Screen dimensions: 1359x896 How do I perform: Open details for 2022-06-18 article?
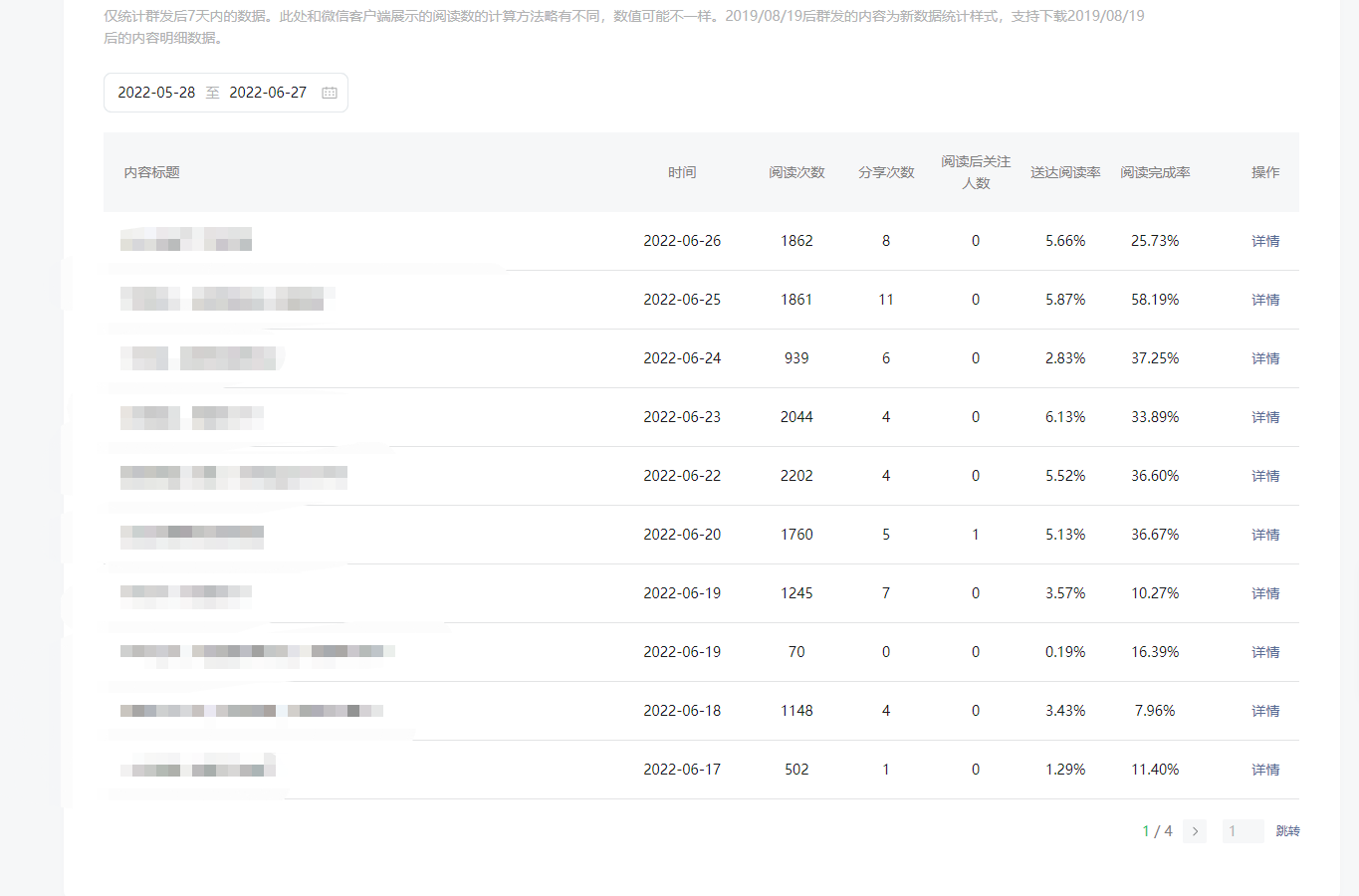click(1265, 711)
